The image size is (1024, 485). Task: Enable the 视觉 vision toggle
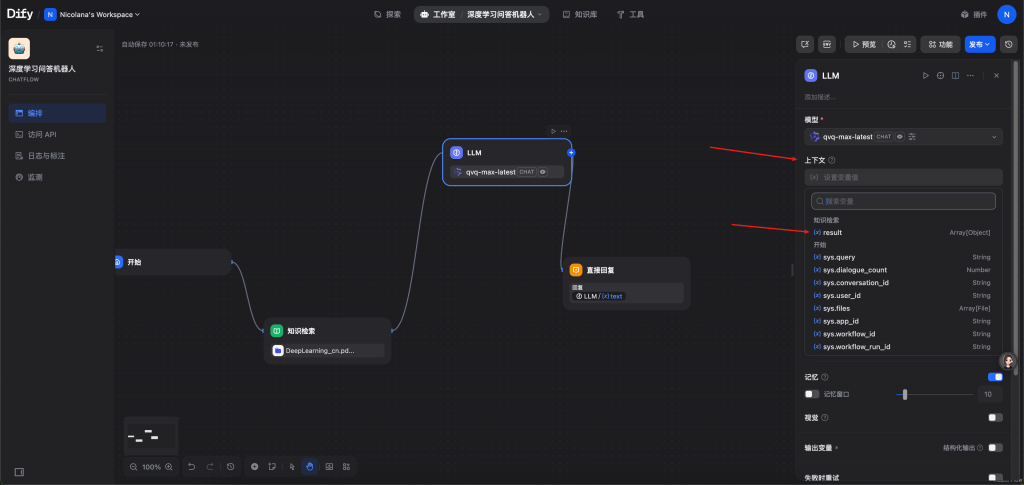coord(995,417)
